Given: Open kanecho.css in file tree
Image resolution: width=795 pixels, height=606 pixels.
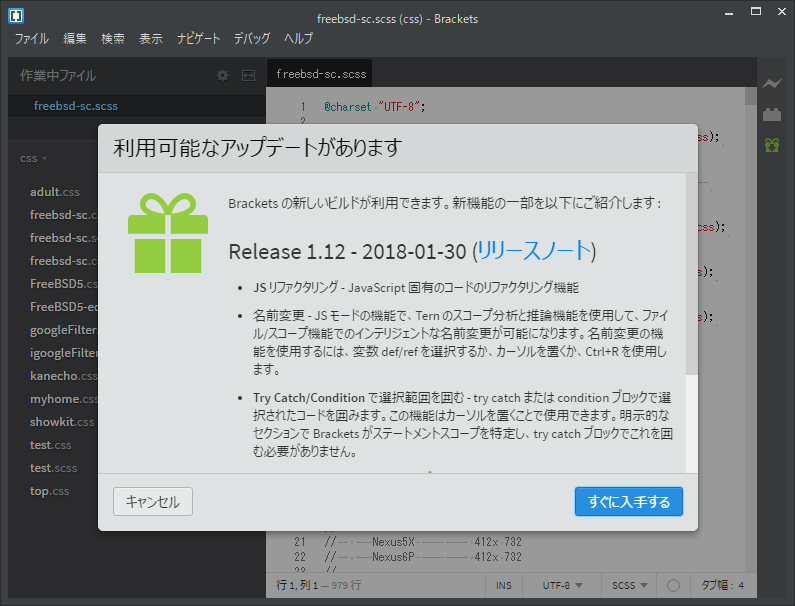Looking at the screenshot, I should pos(63,376).
